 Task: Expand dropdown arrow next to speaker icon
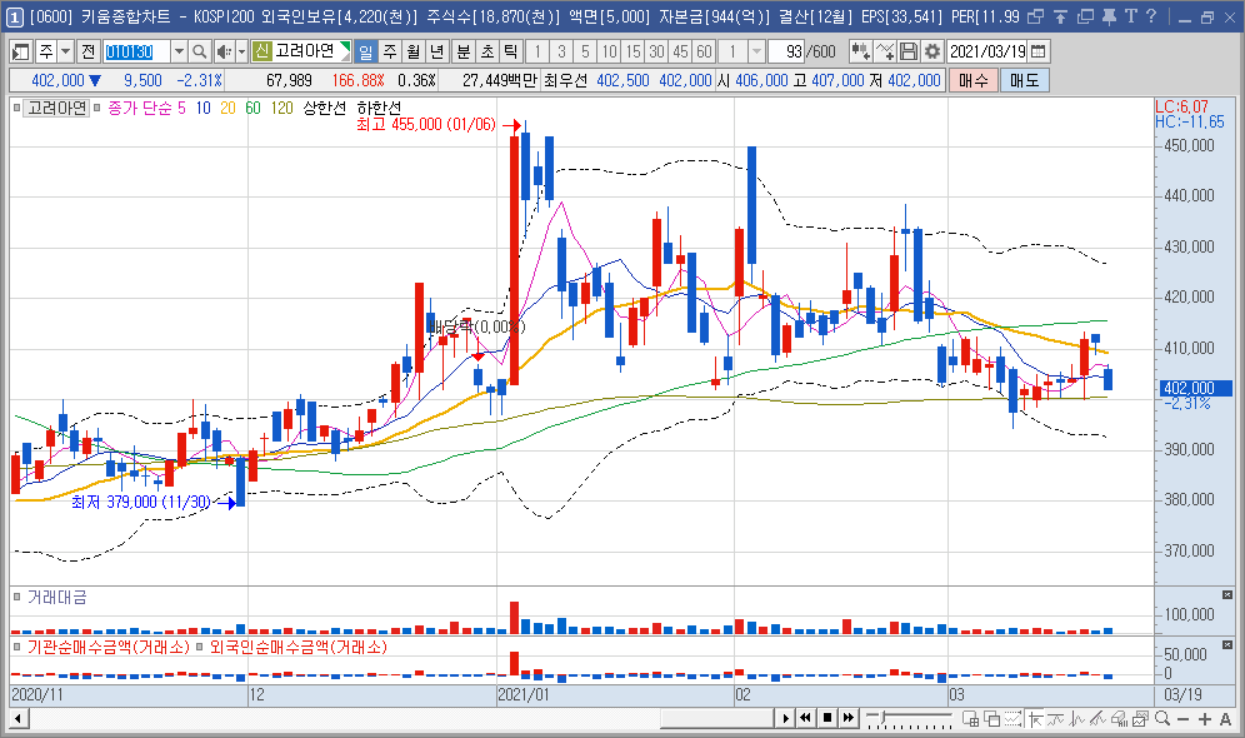click(x=241, y=51)
